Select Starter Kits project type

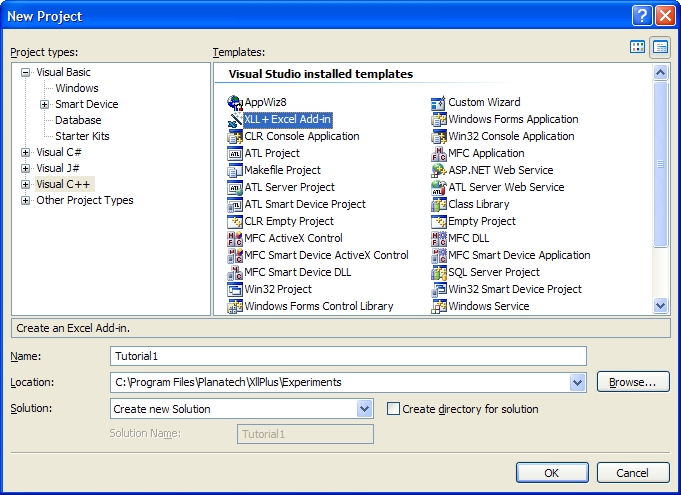(82, 136)
